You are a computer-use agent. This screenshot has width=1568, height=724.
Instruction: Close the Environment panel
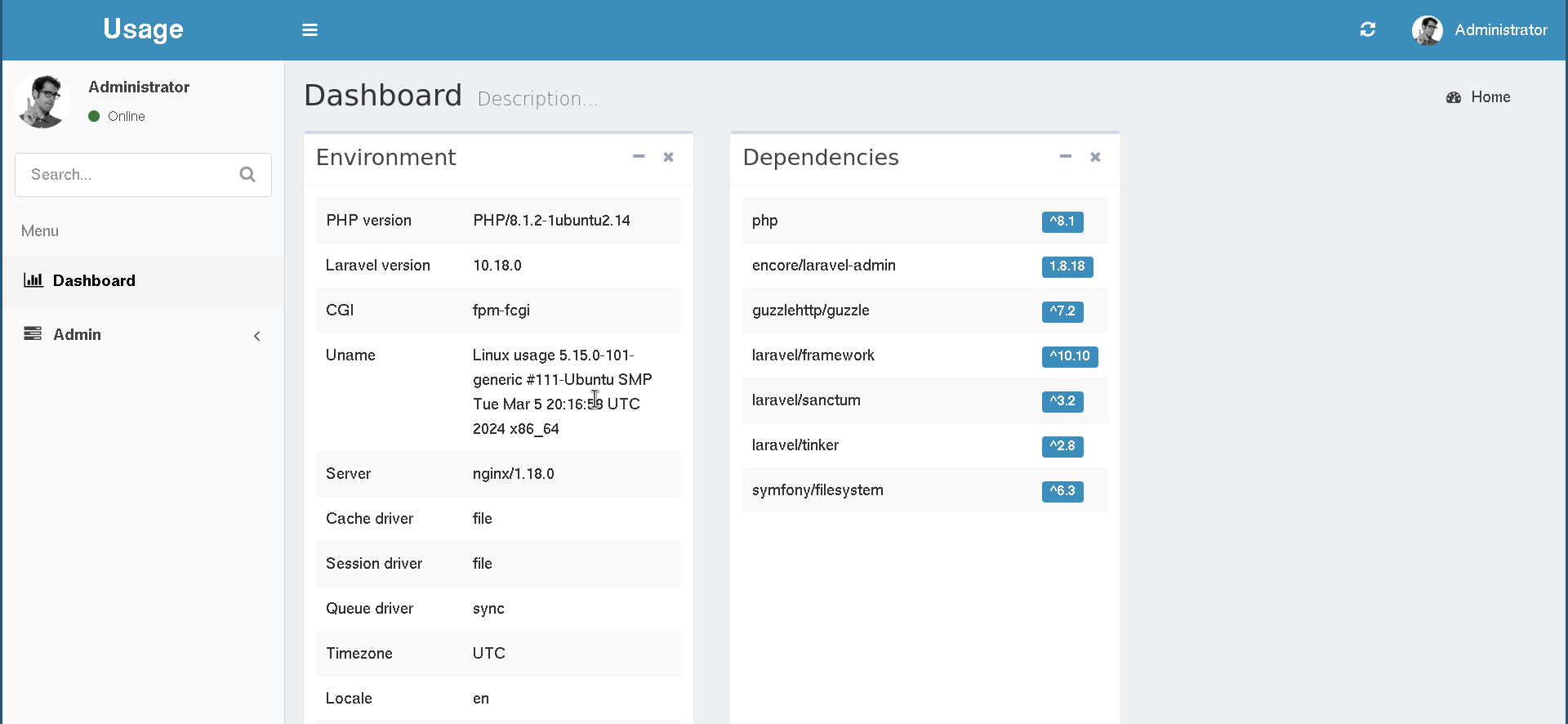tap(668, 157)
